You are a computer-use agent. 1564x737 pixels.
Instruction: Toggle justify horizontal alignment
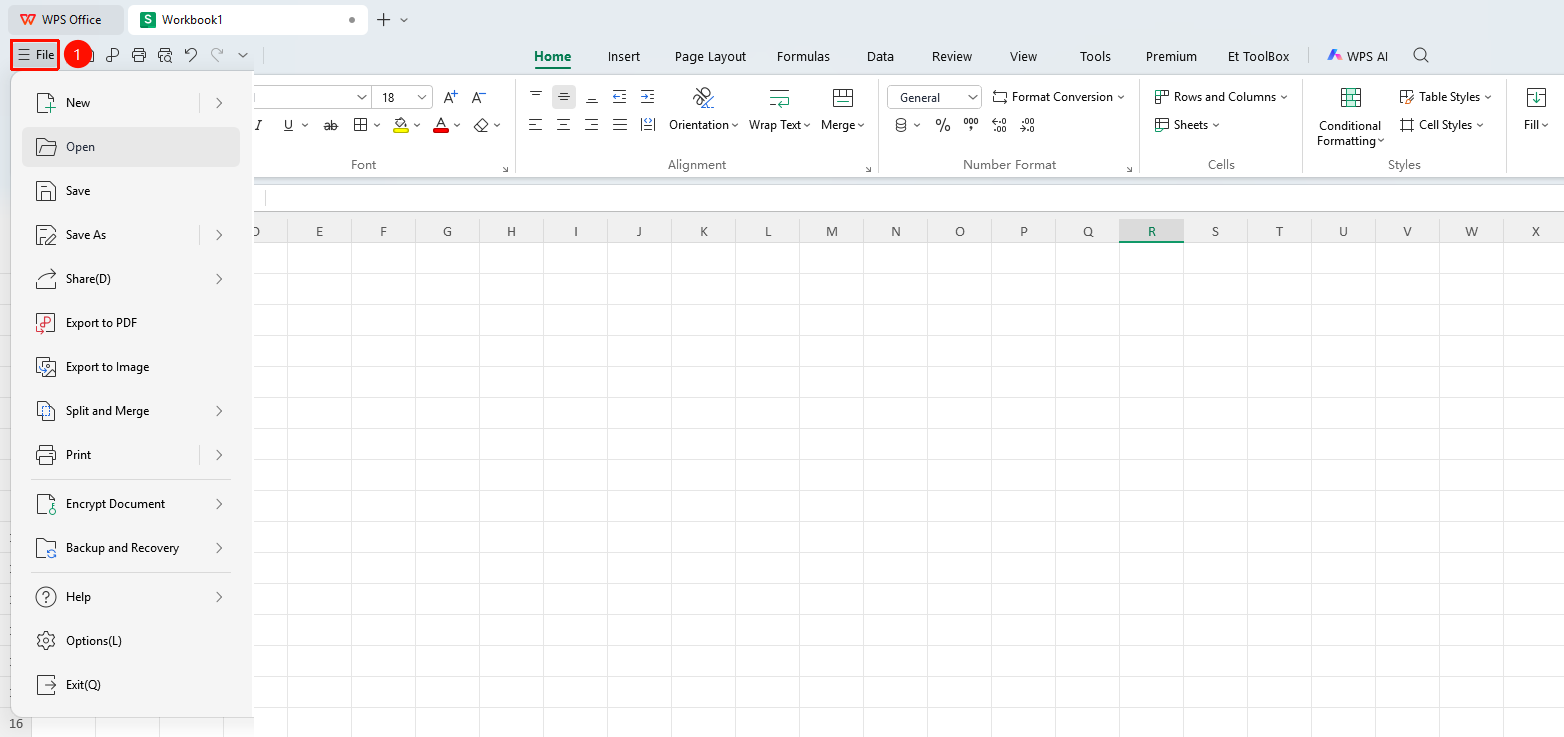620,125
